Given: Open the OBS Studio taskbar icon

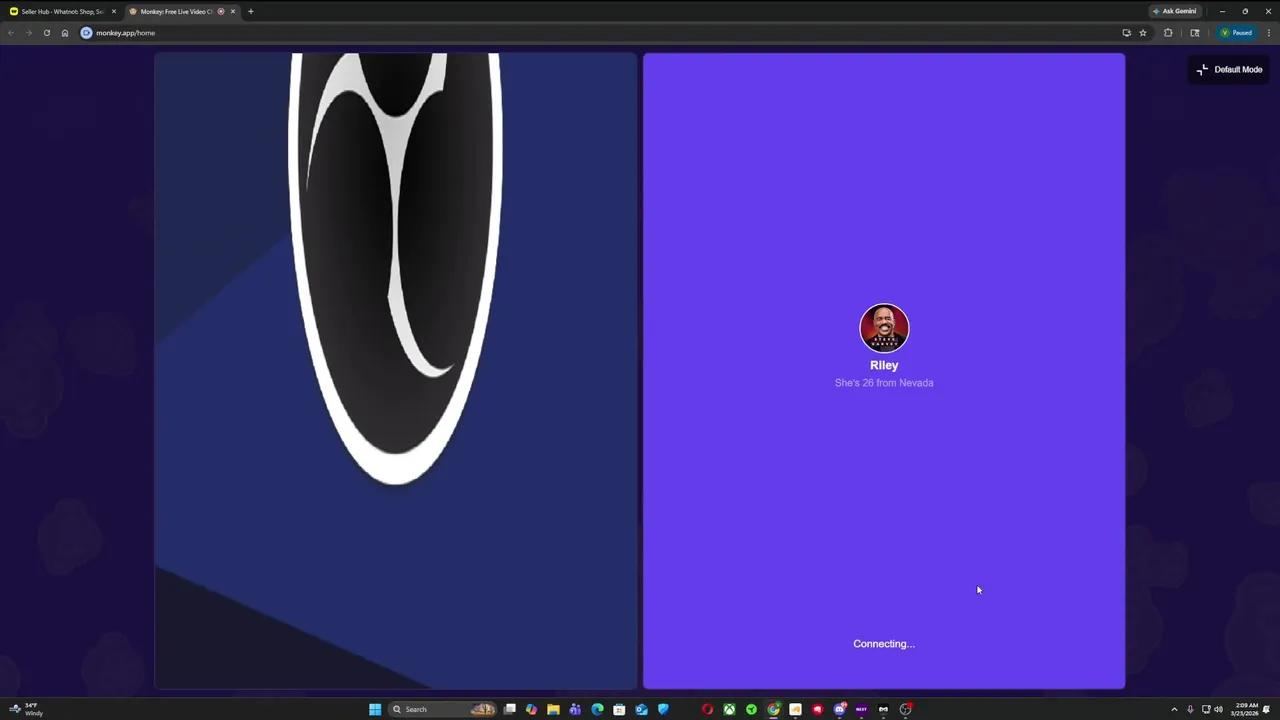Looking at the screenshot, I should [905, 709].
